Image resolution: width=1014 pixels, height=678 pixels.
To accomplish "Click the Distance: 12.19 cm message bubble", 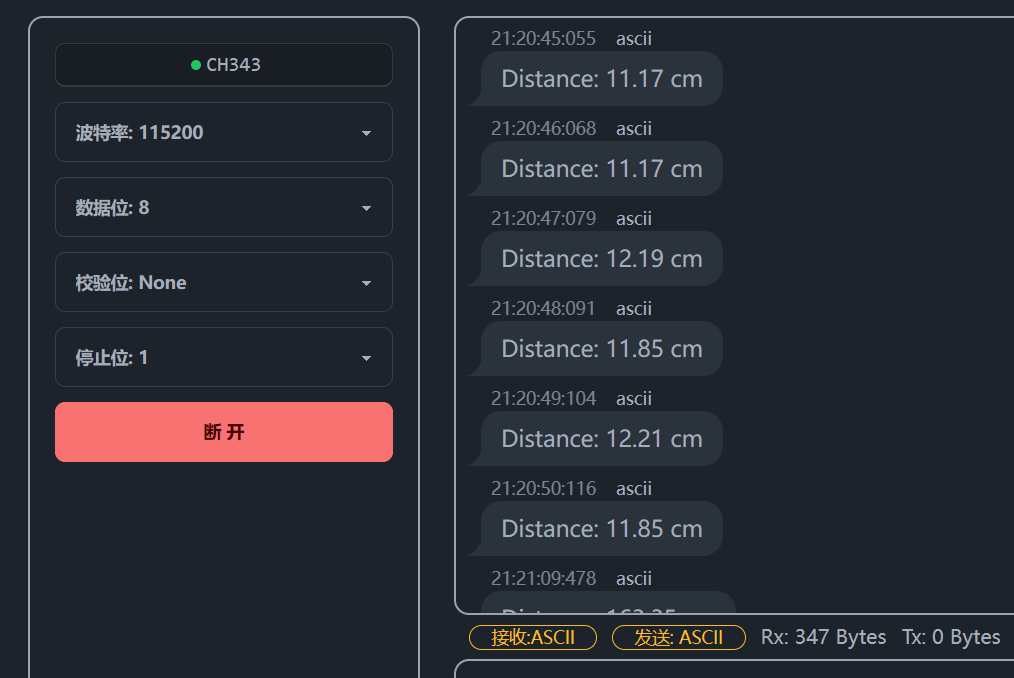I will (x=601, y=259).
